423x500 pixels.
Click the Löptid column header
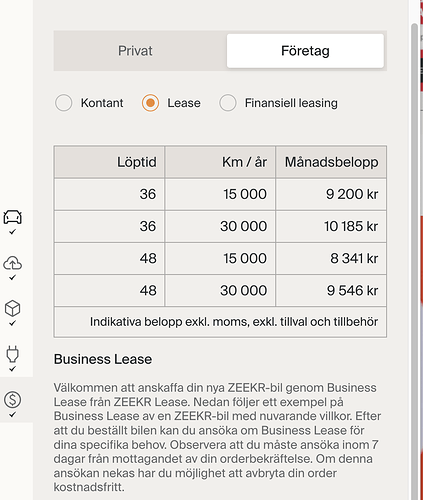(109, 162)
